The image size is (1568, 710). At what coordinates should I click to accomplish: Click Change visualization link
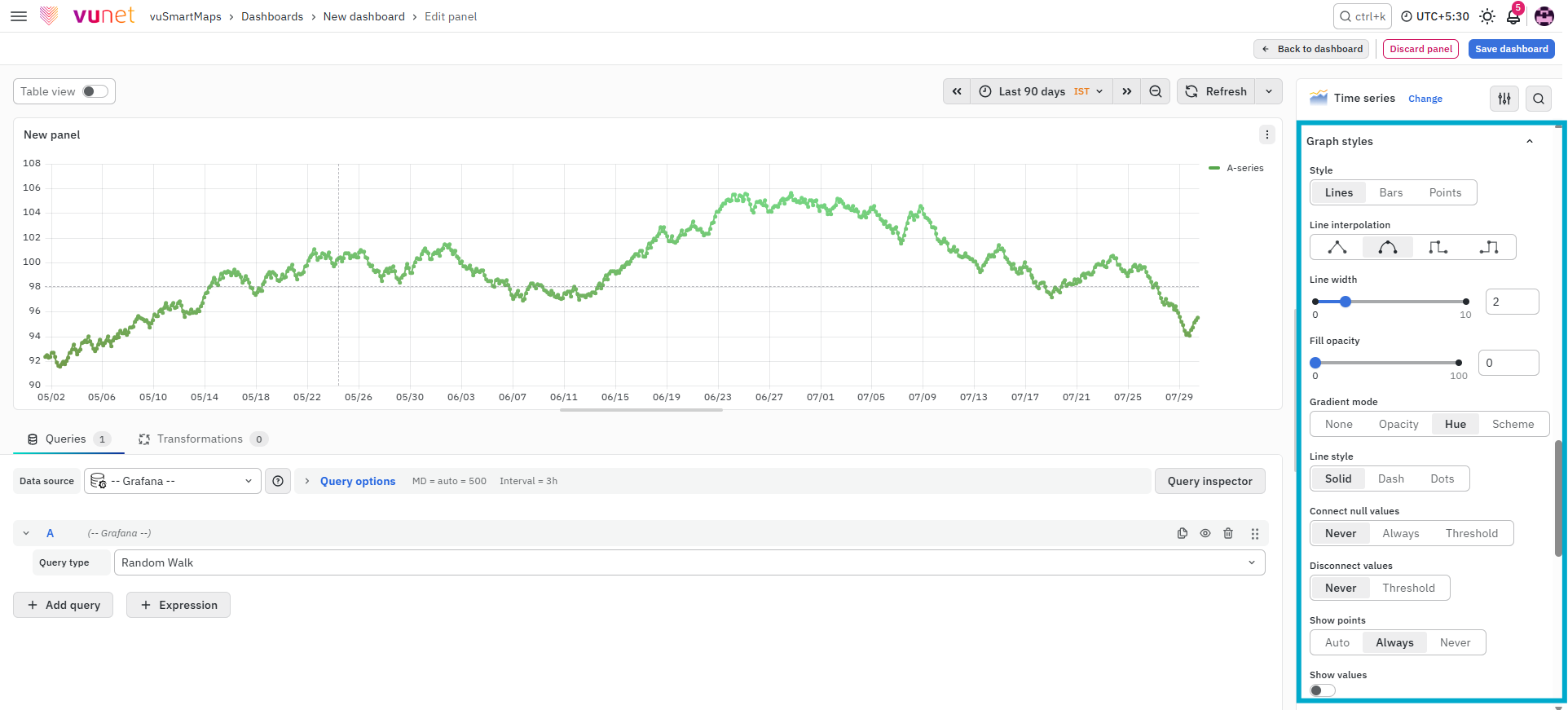coord(1425,99)
